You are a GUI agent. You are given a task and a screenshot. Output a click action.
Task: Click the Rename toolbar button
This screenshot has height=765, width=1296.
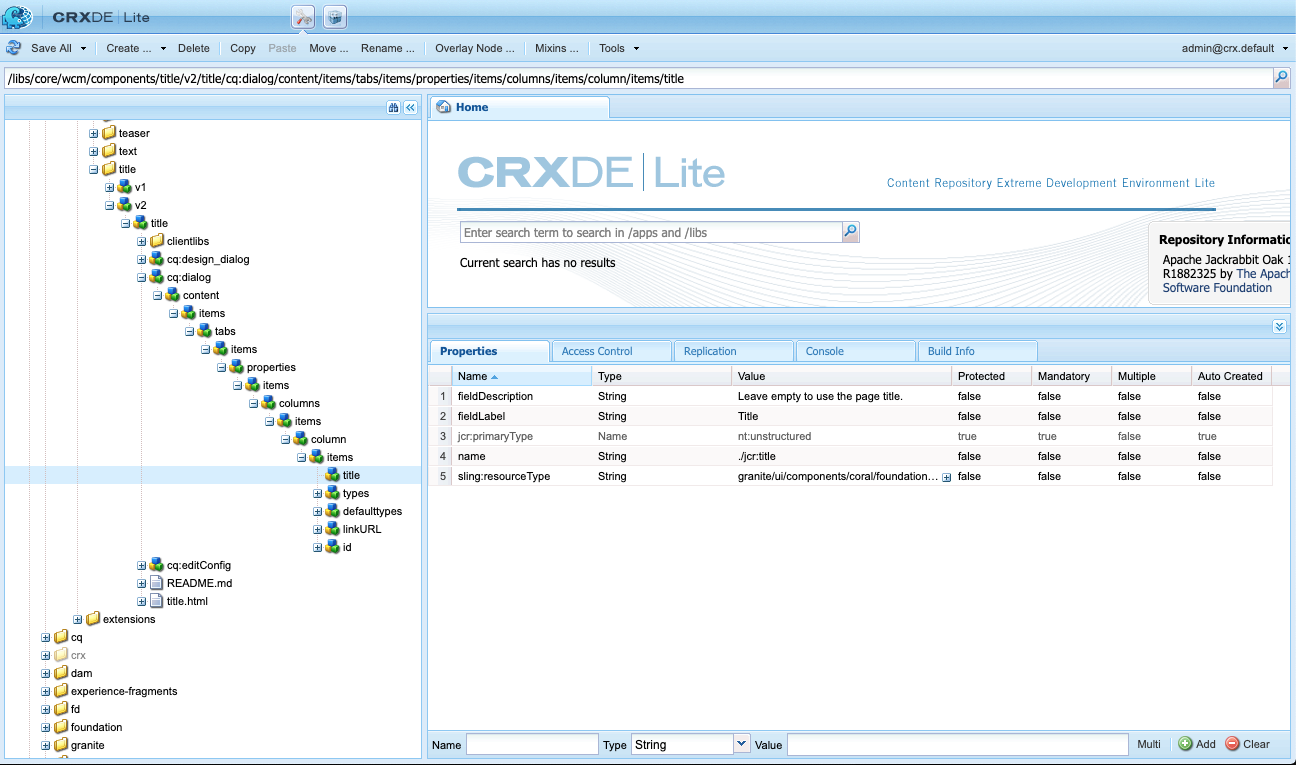(x=388, y=48)
